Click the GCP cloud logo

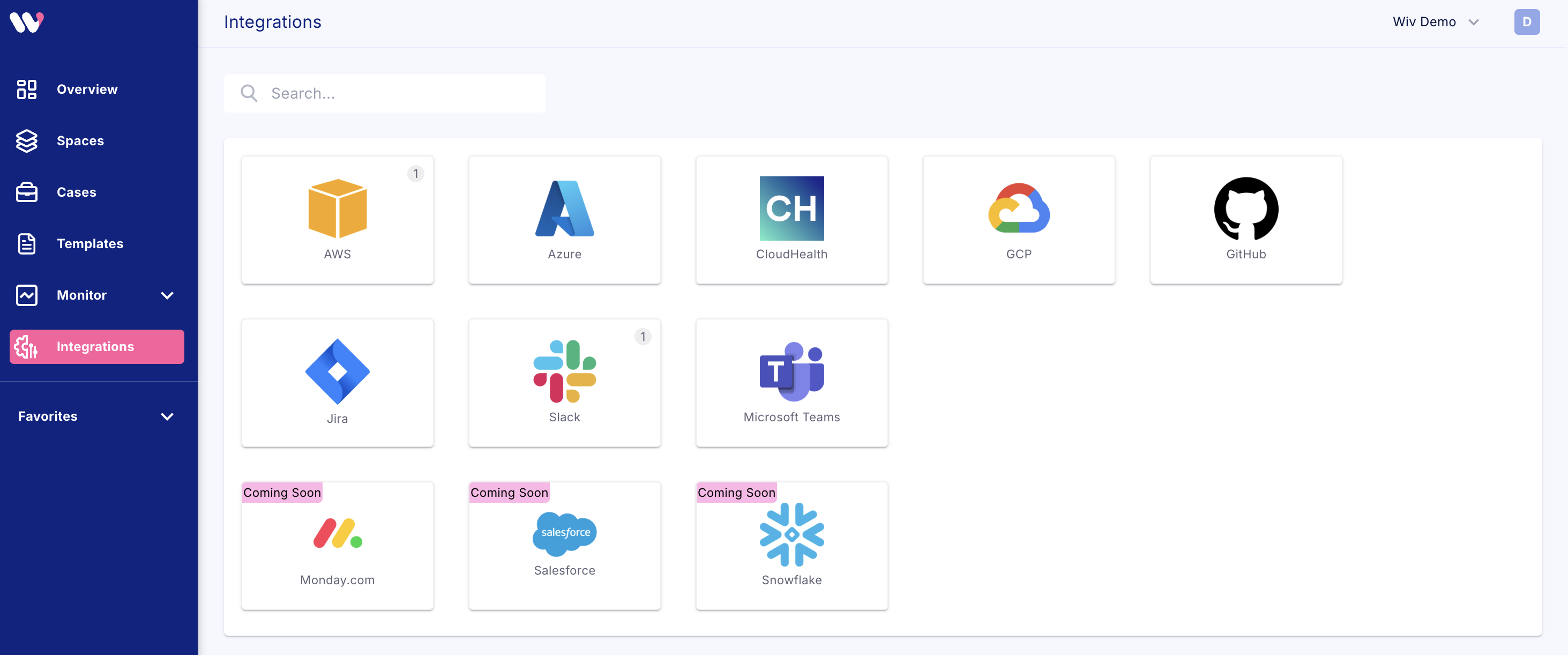1018,208
